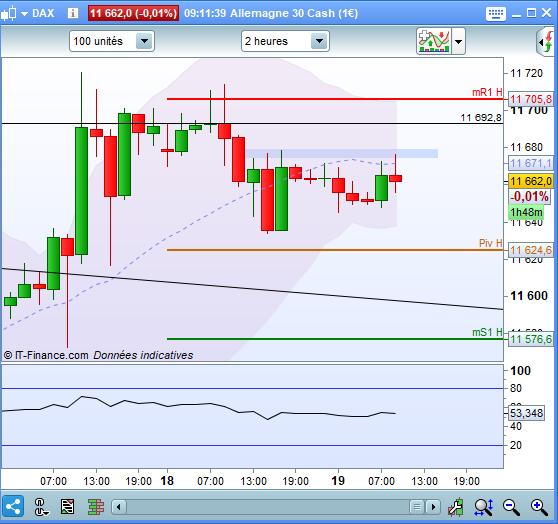Viewport: 558px width, 524px height.
Task: Click the share icon in bottom toolbar
Action: [13, 506]
